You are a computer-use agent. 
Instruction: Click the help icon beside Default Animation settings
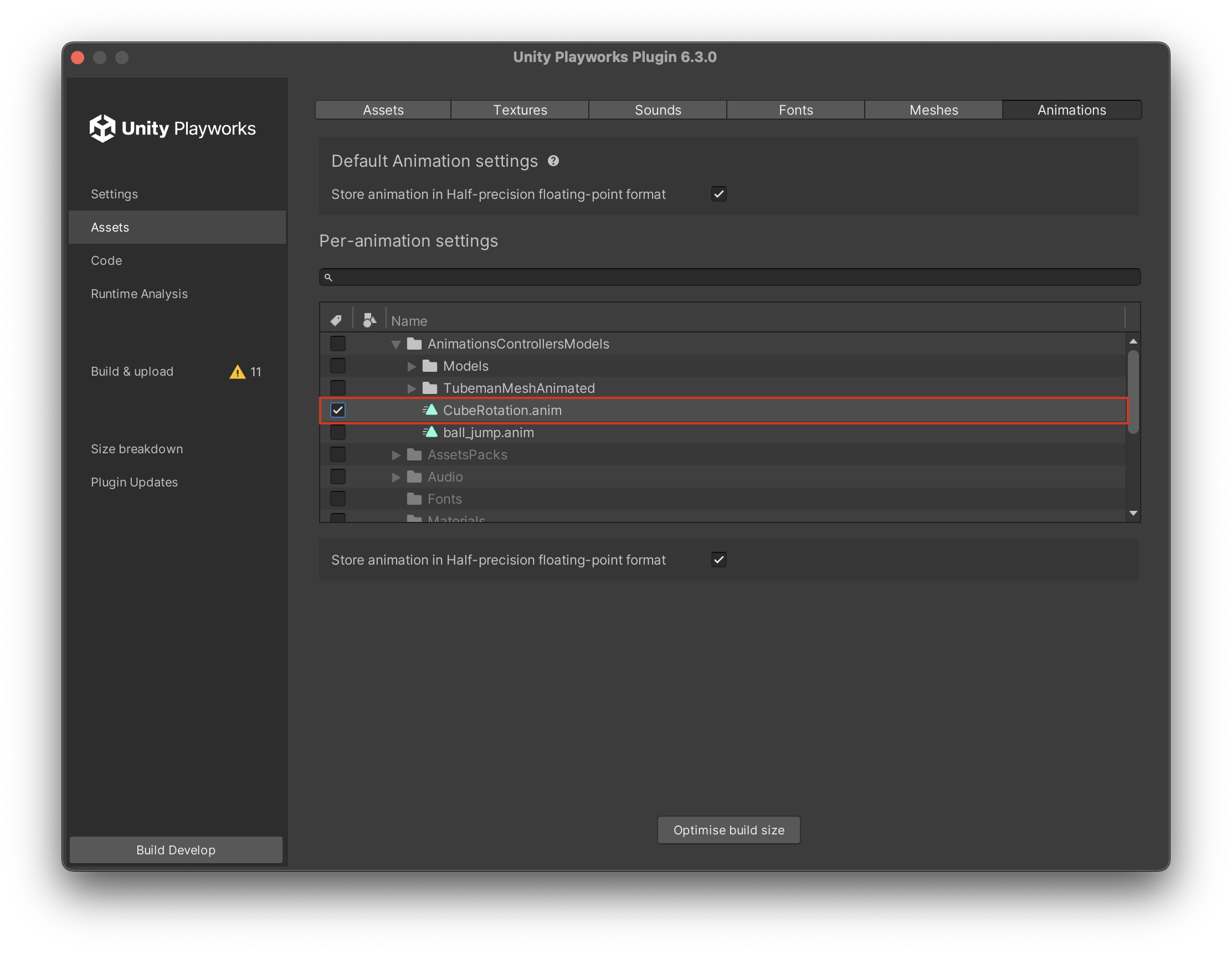click(x=553, y=161)
